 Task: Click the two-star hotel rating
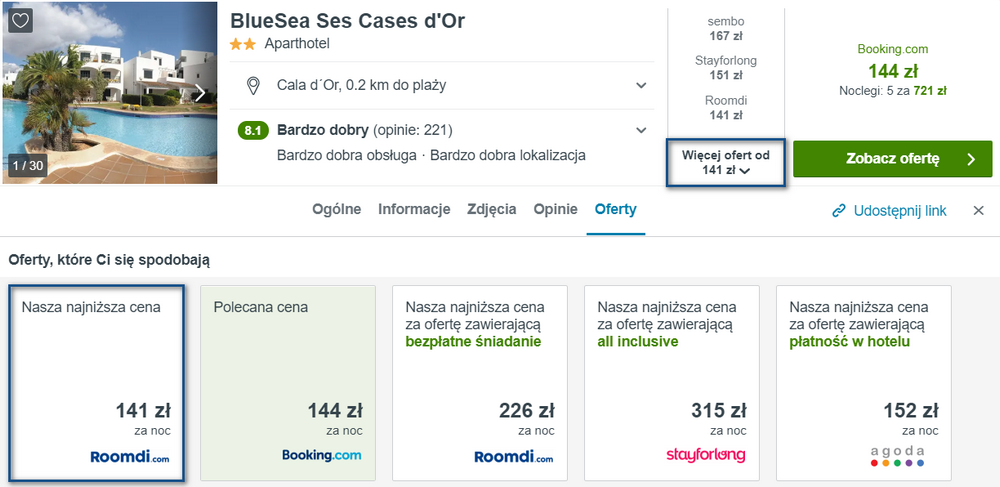[x=243, y=45]
